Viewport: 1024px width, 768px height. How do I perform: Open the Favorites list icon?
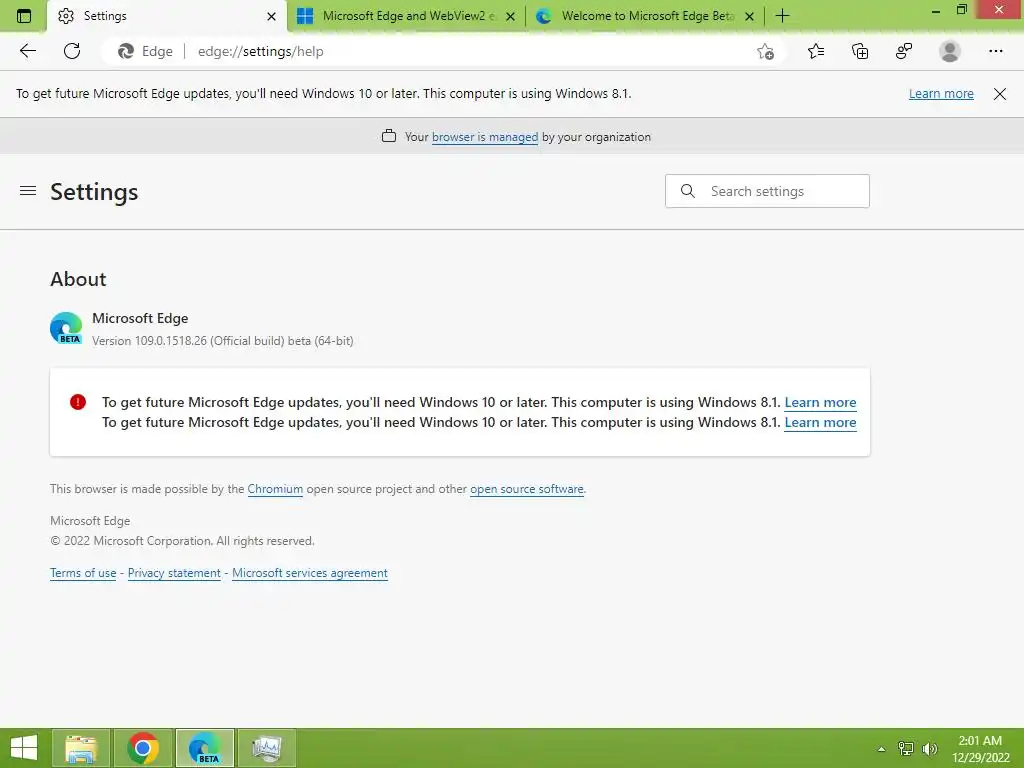816,51
